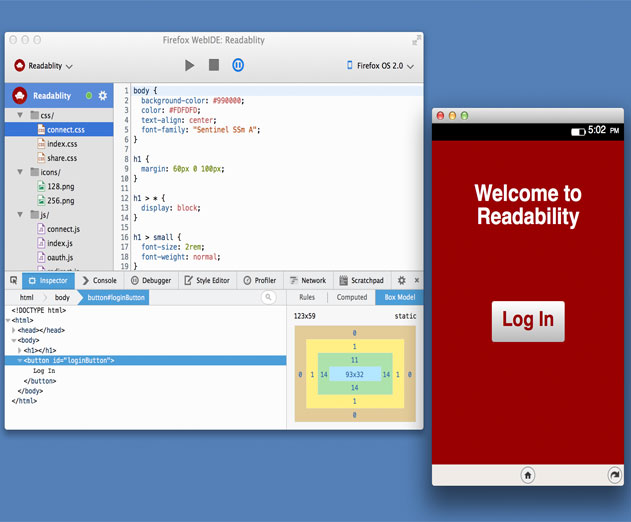631x522 pixels.
Task: Click the battery icon in simulator status bar
Action: click(x=578, y=132)
